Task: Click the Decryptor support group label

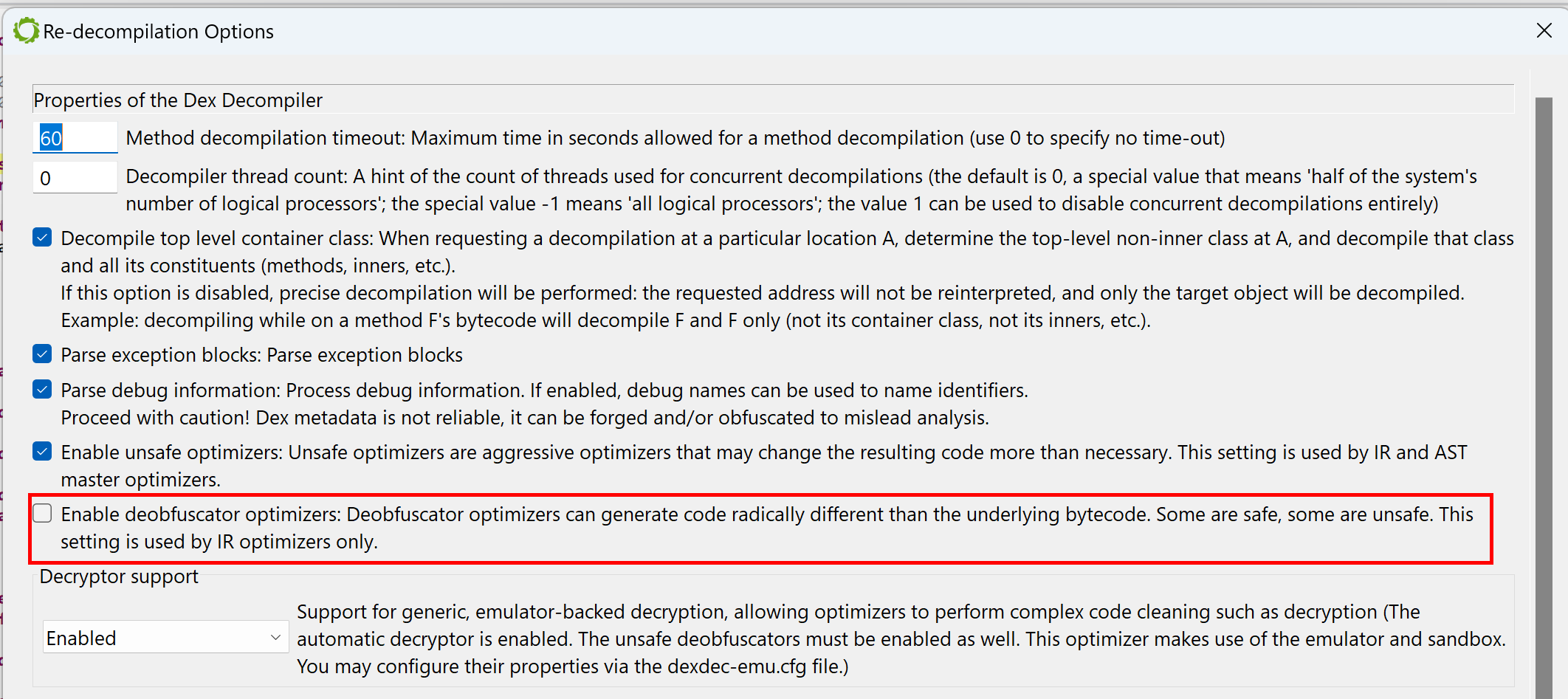Action: click(119, 576)
